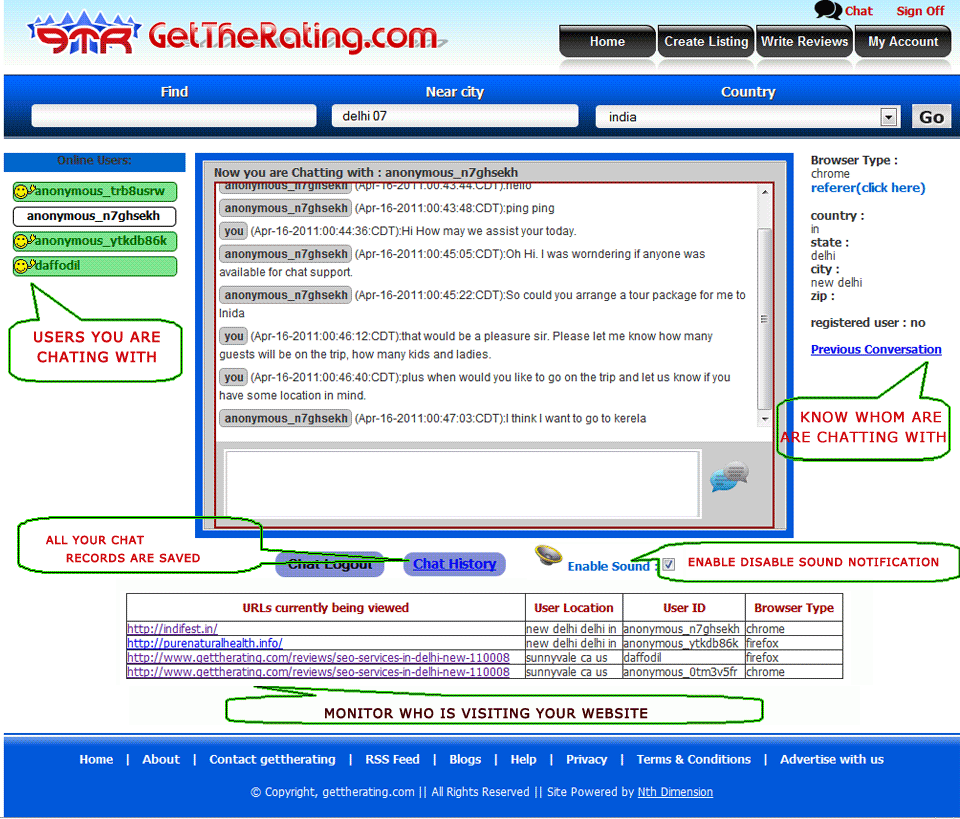960x819 pixels.
Task: Select online user anonymous_trb8usrw
Action: 95,192
